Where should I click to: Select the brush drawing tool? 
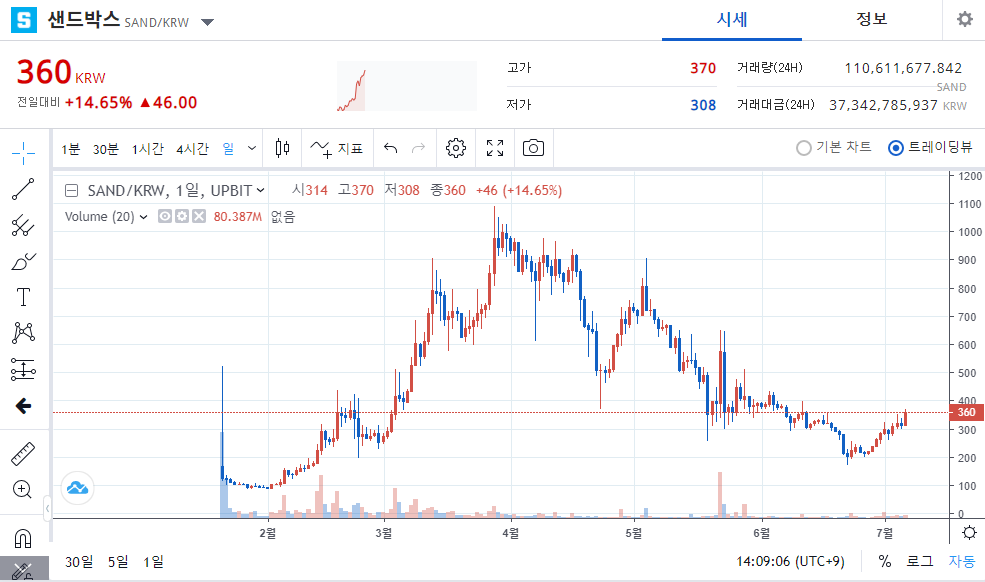tap(23, 261)
